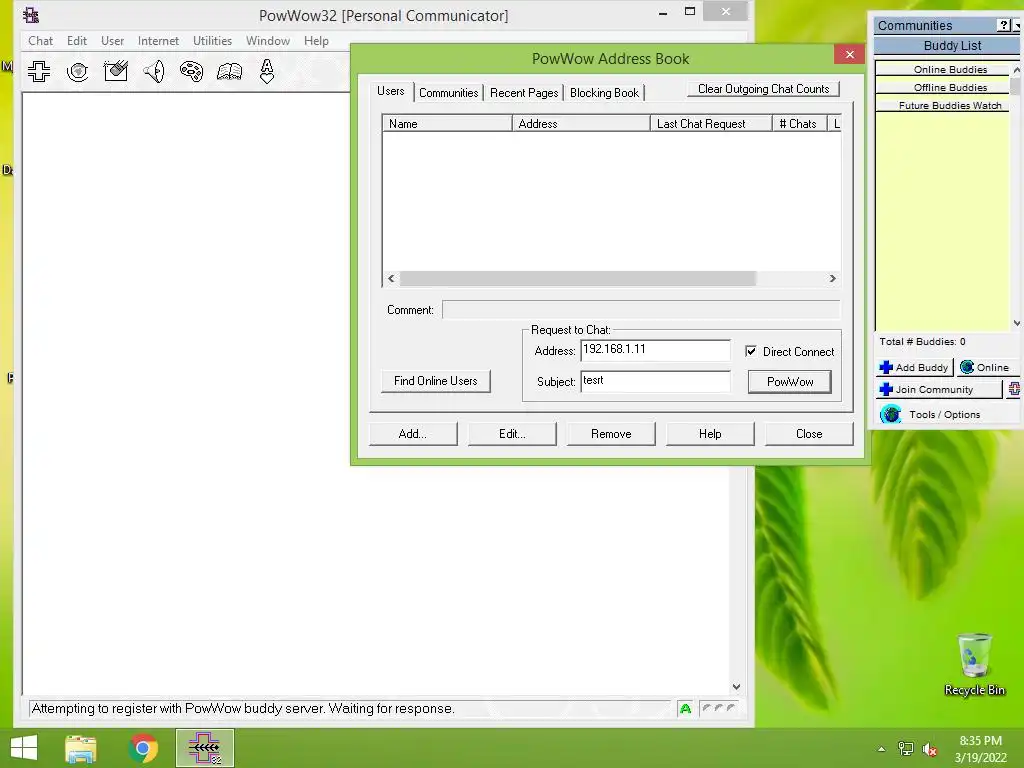
Task: Show hidden tray icons arrow
Action: pos(882,750)
